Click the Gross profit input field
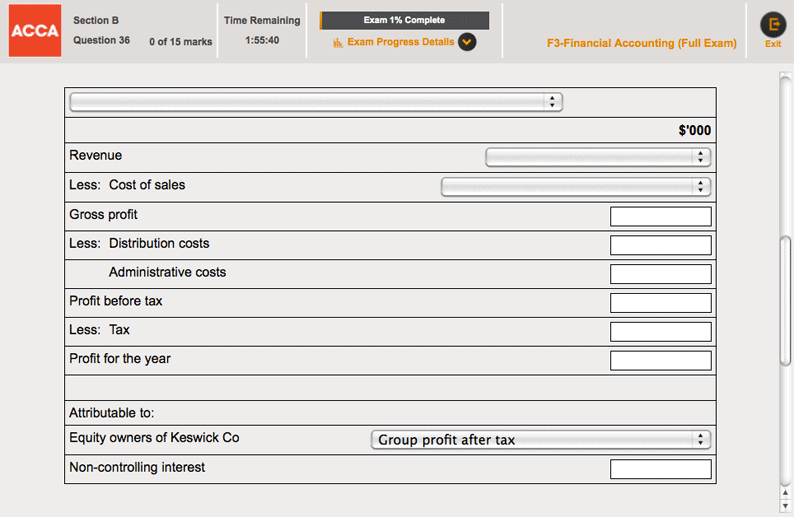 [660, 216]
